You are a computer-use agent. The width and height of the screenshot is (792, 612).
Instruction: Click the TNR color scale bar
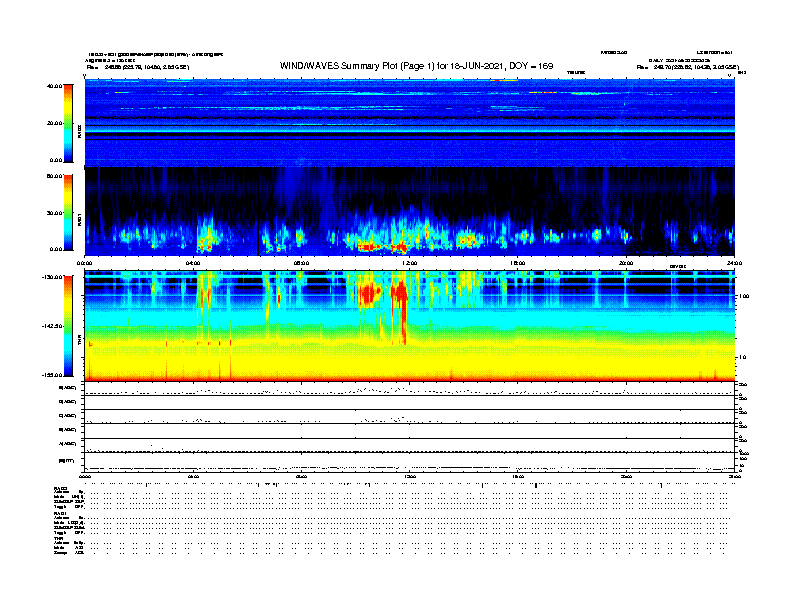click(x=68, y=326)
